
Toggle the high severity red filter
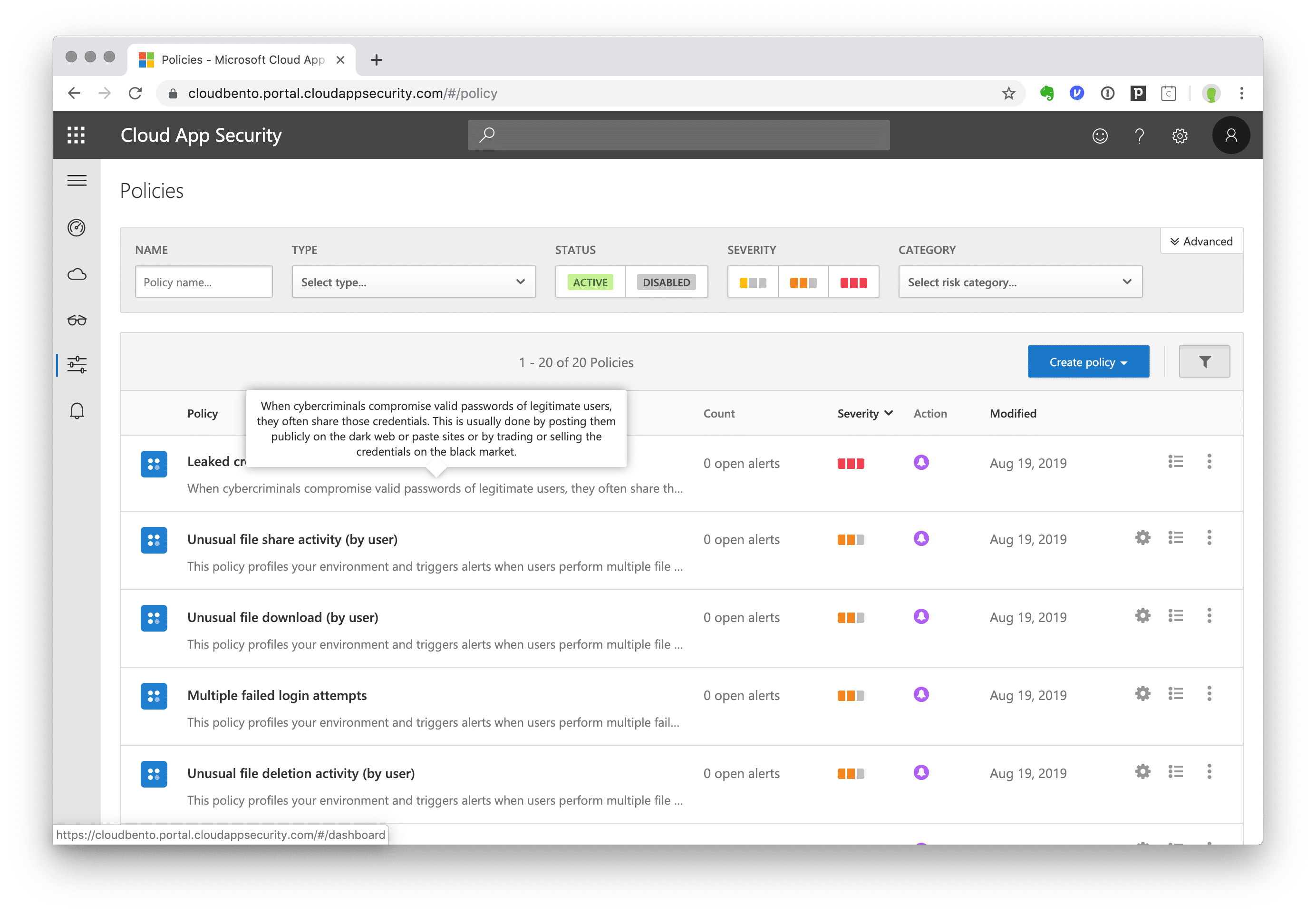853,282
